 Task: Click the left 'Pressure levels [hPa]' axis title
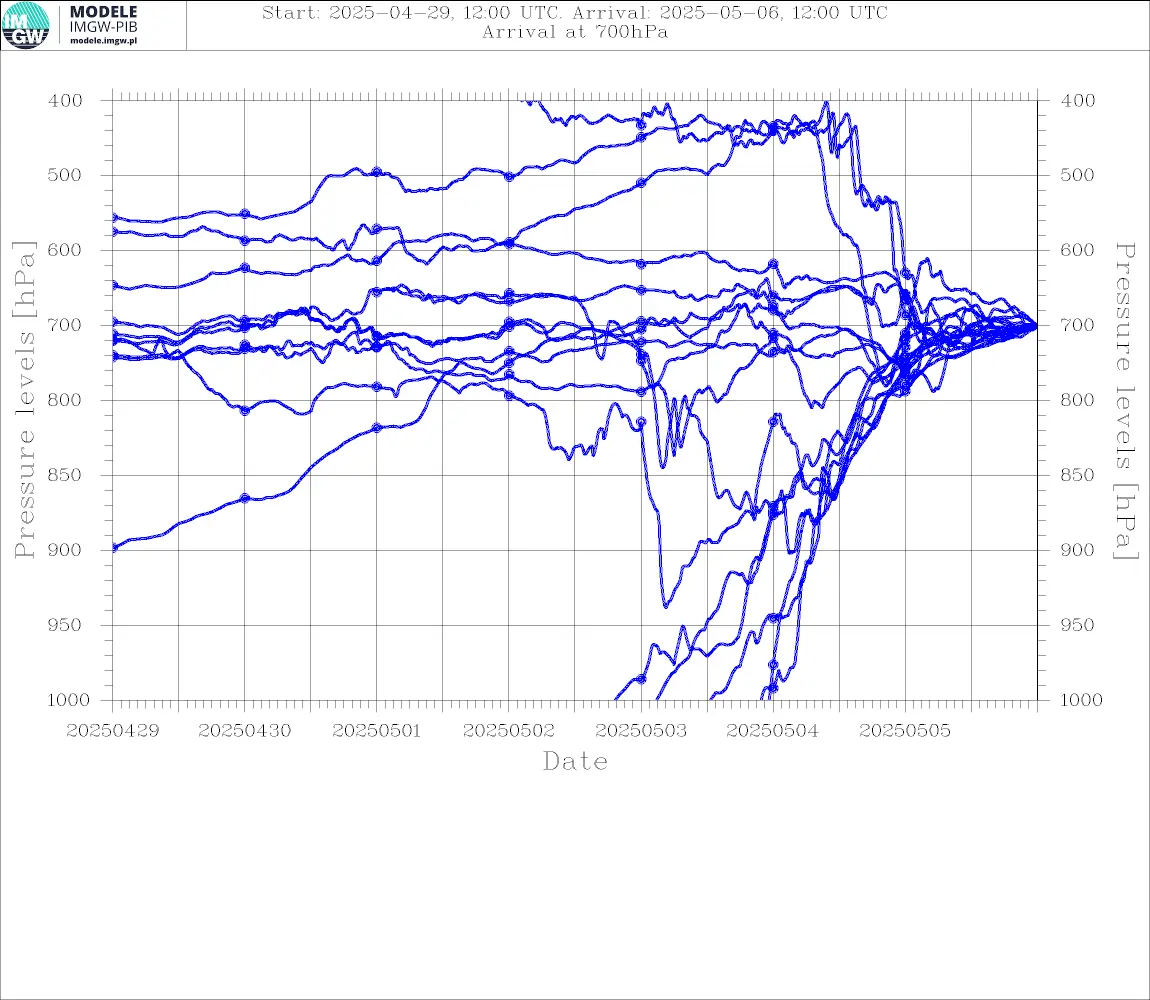click(24, 400)
